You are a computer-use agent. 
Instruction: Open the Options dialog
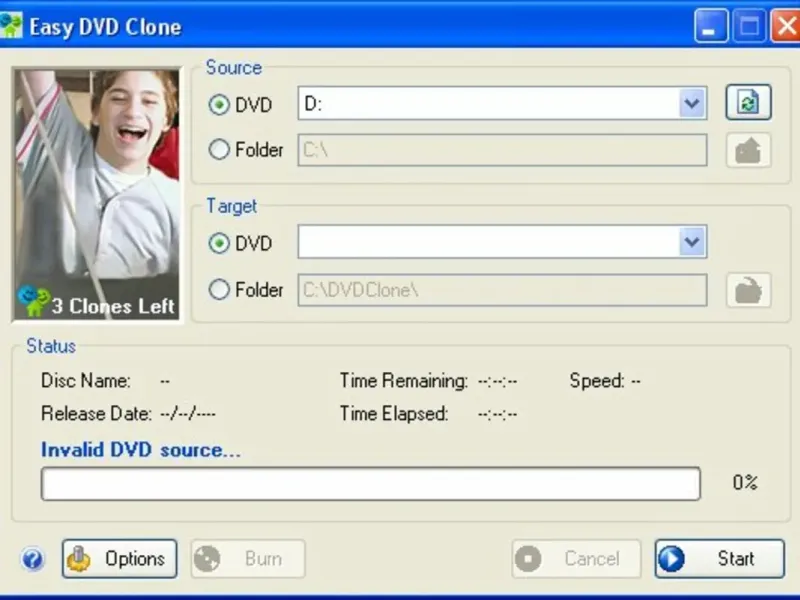[119, 559]
